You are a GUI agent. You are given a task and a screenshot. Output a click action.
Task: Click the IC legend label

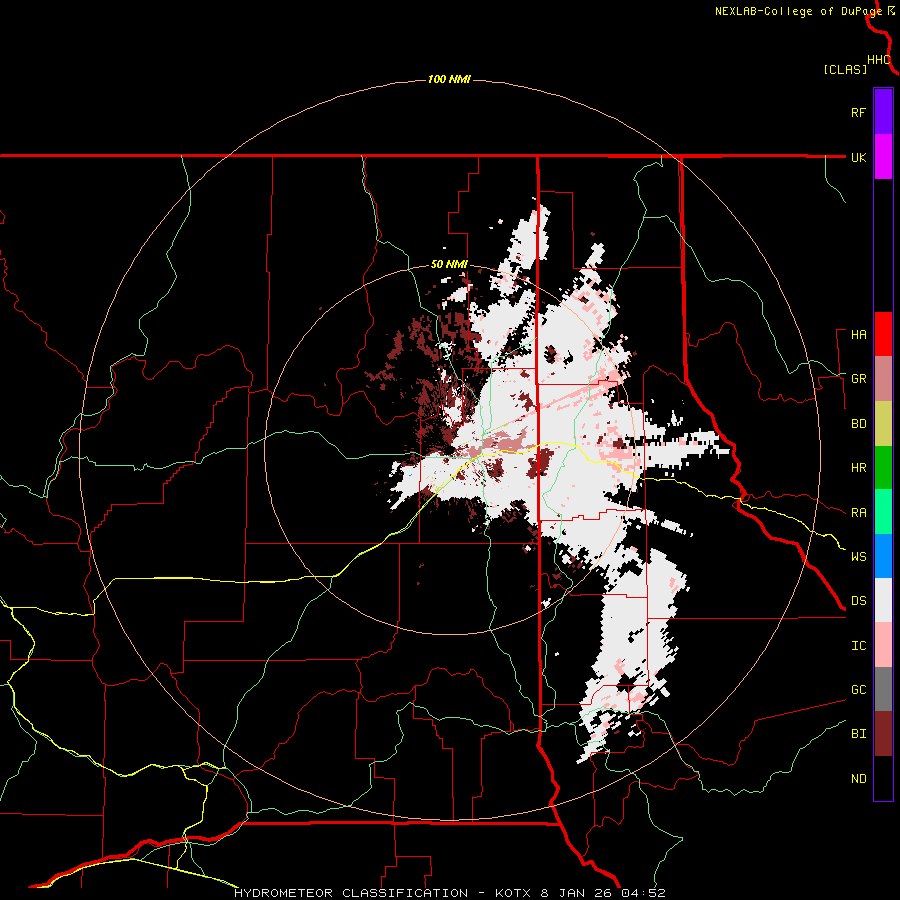858,646
